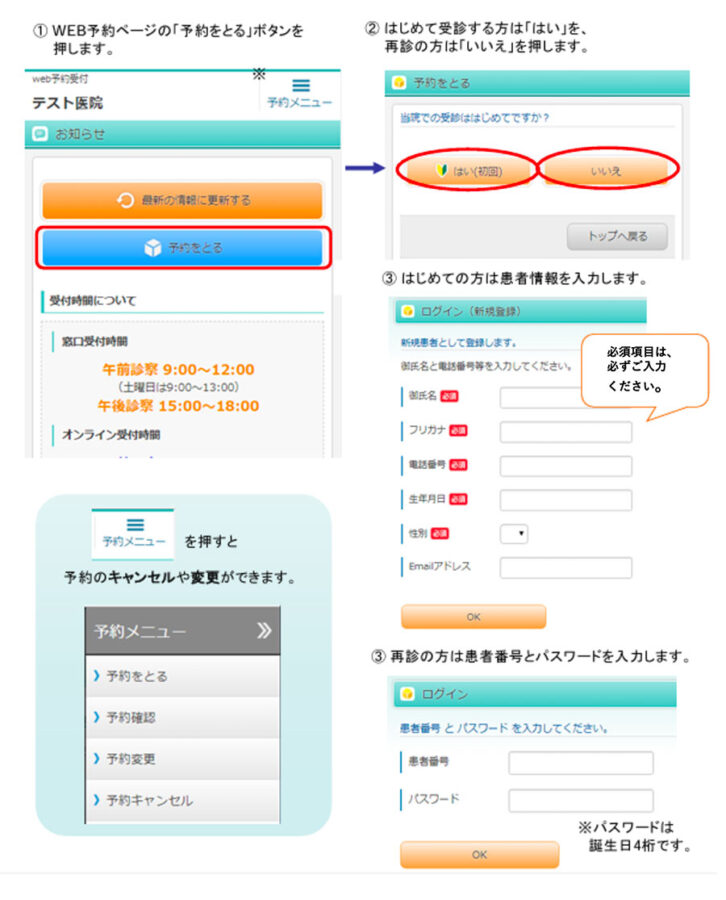Click into the 生年月日 input field

(565, 500)
